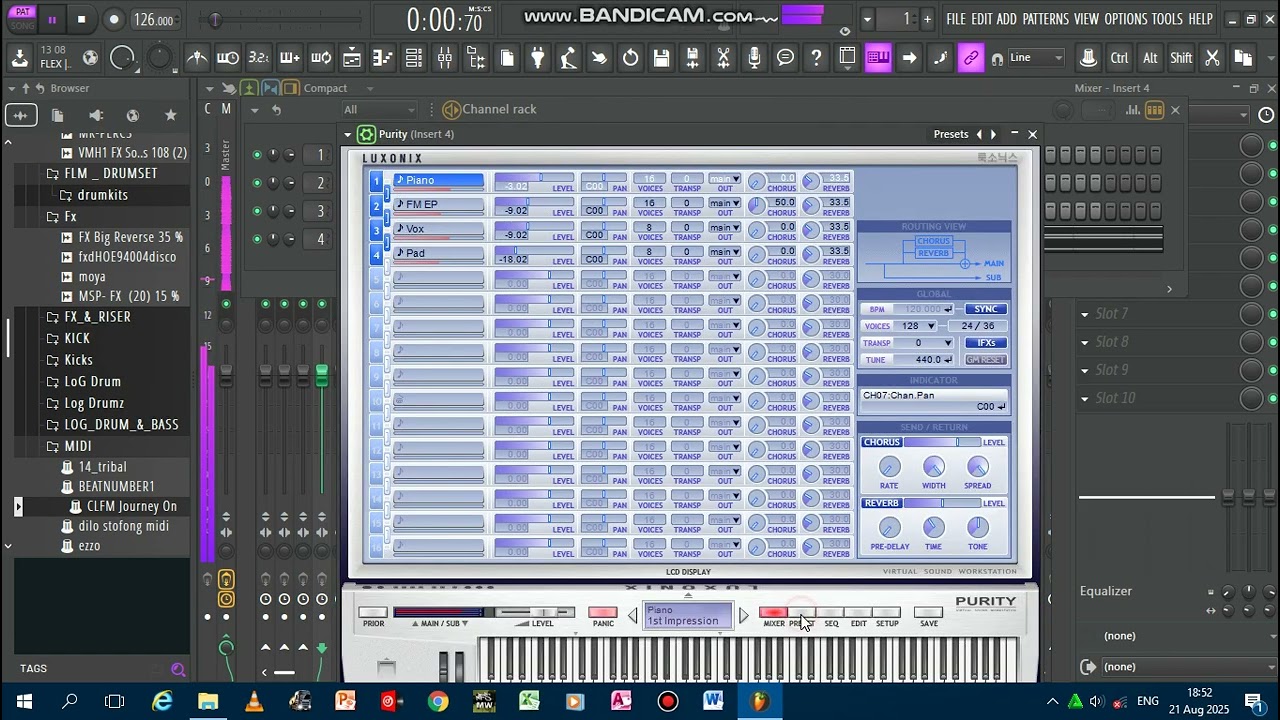Click Purity EDIT page button
This screenshot has height=720, width=1280.
[859, 613]
